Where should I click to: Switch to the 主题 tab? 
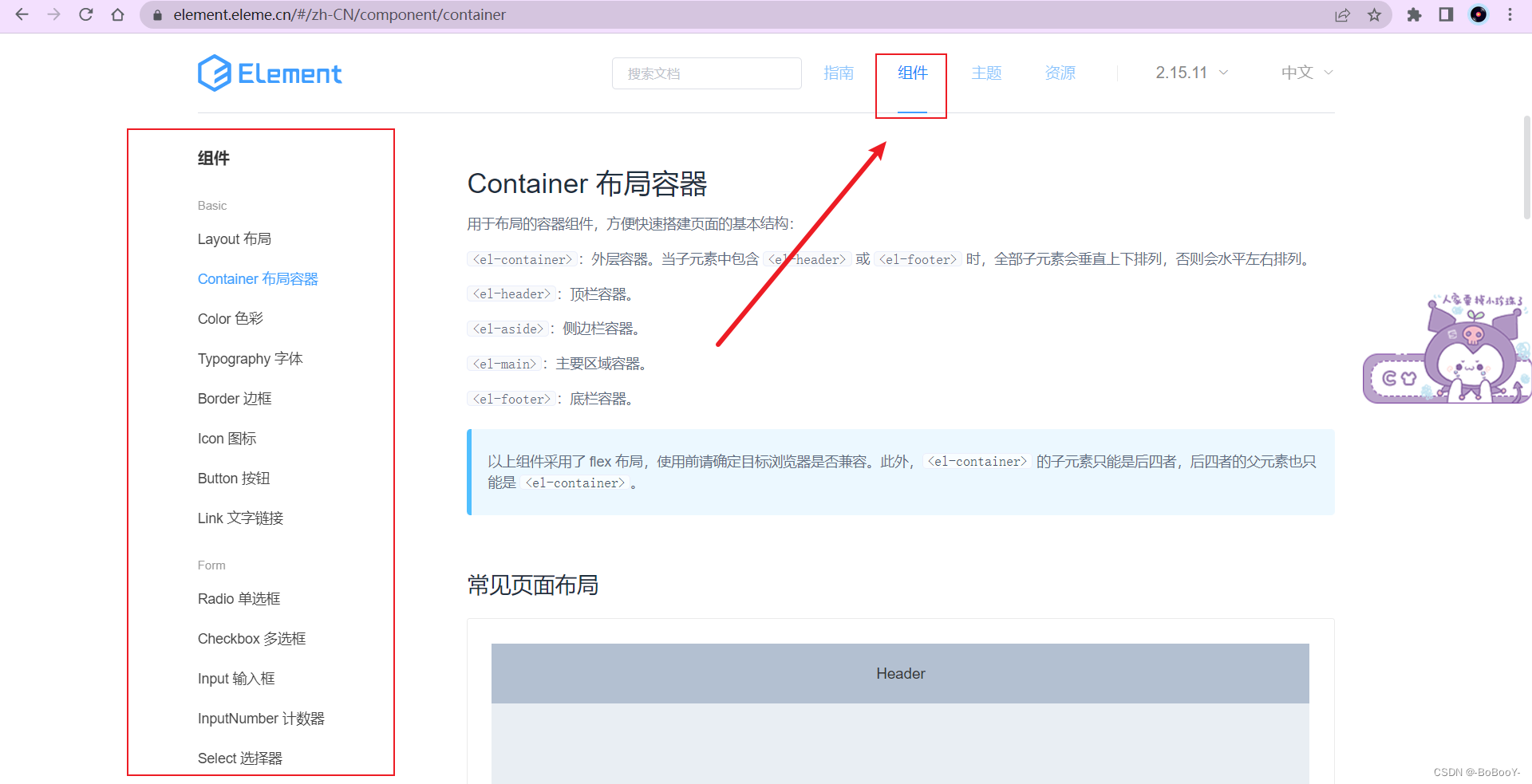click(986, 73)
